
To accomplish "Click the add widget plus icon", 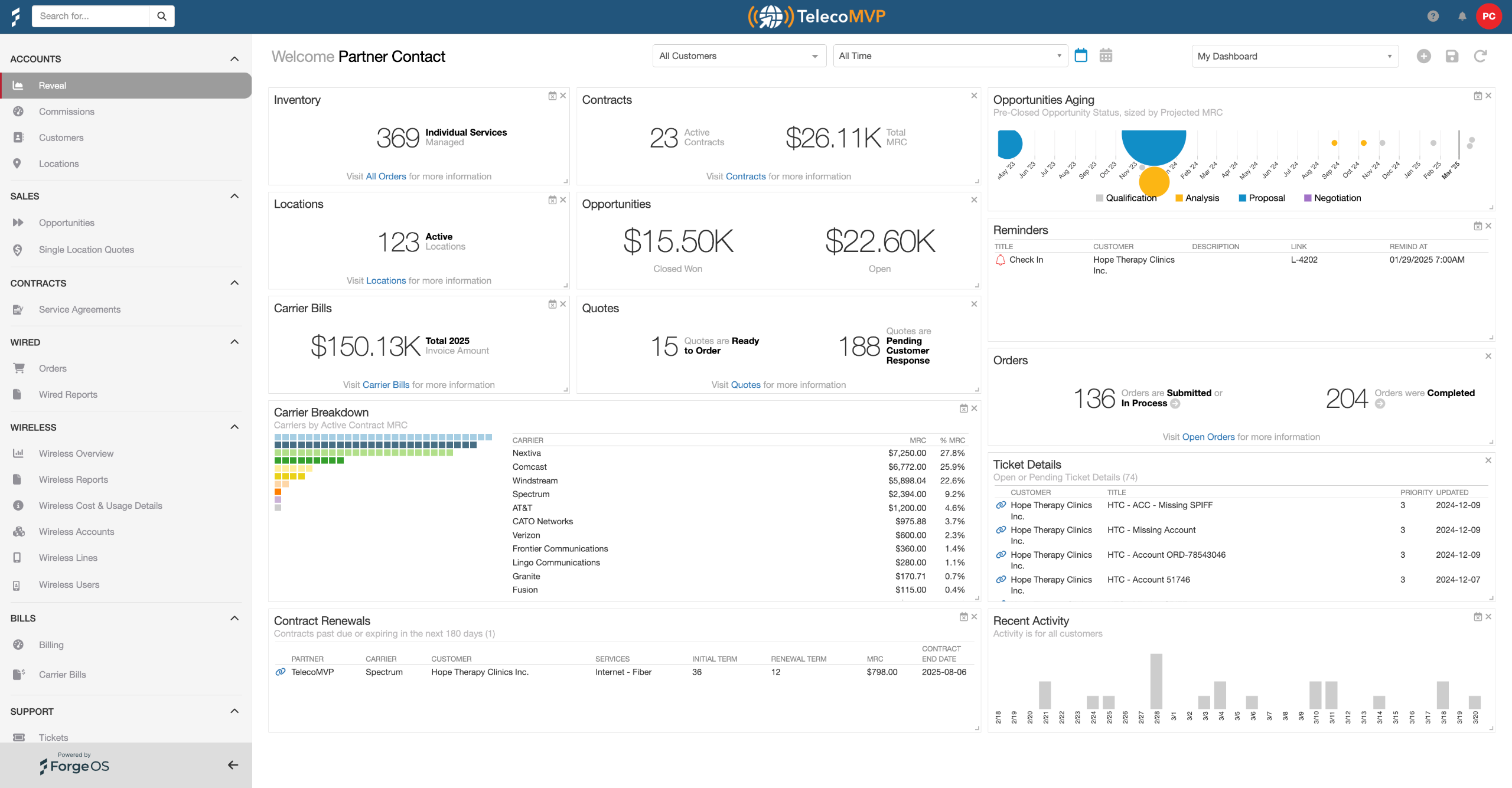I will point(1423,56).
